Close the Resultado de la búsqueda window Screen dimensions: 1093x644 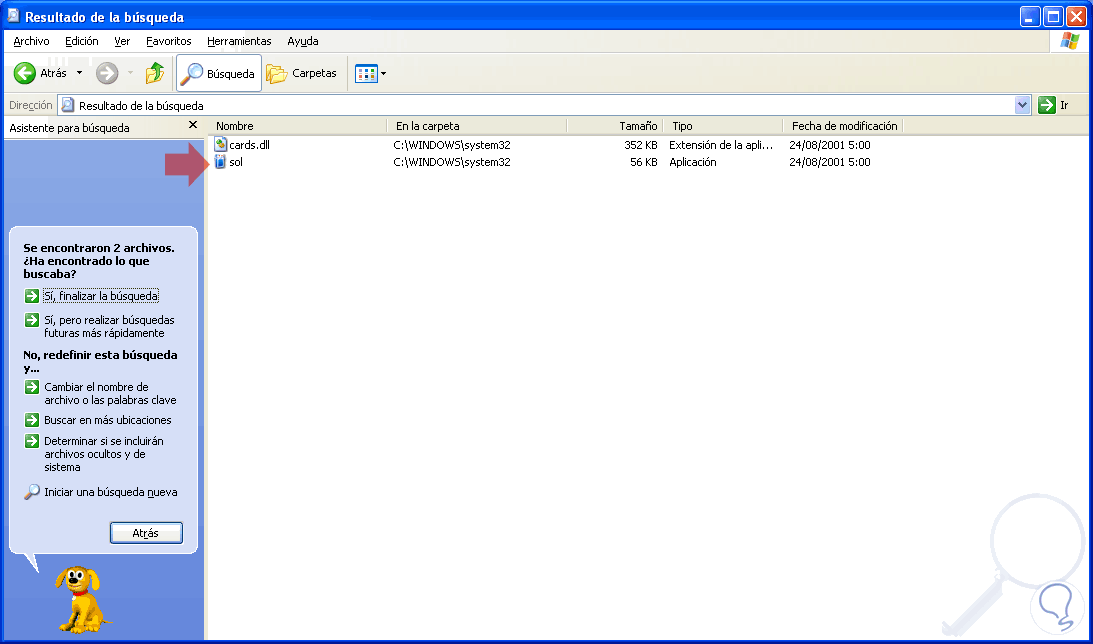click(x=1076, y=17)
